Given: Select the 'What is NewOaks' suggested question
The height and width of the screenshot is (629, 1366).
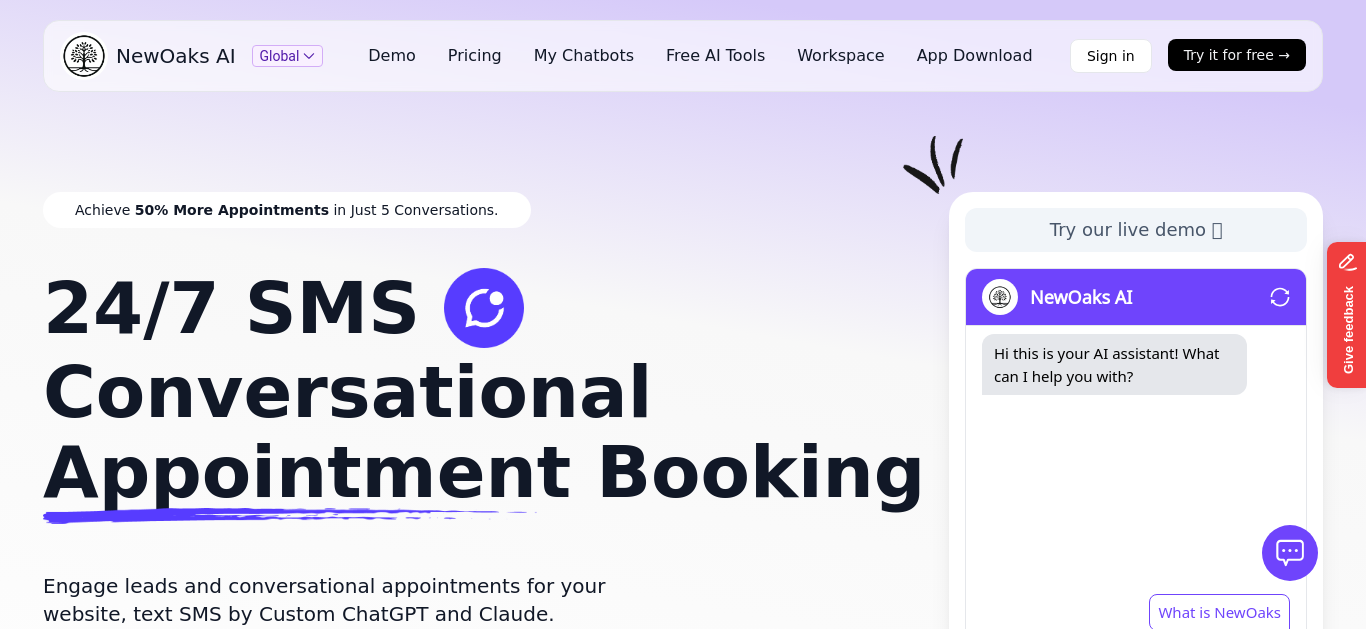Looking at the screenshot, I should click(x=1219, y=613).
